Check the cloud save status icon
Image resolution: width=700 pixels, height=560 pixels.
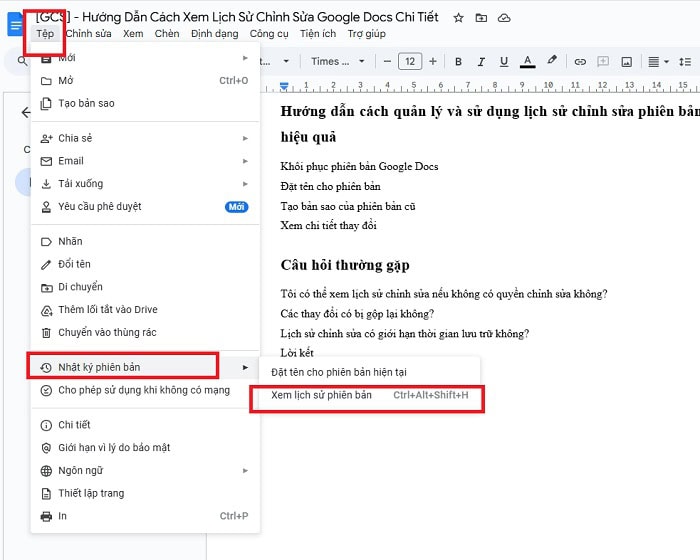(504, 18)
